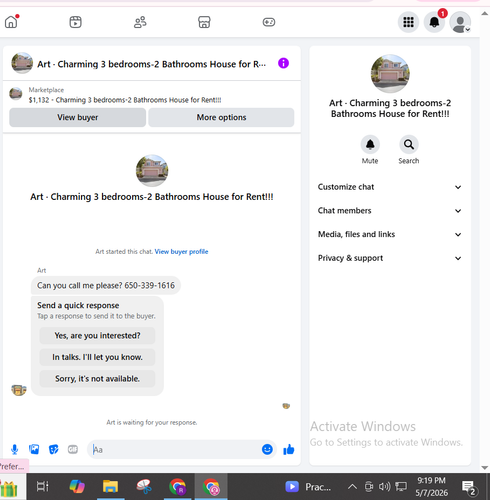Mute this conversation with bell icon
Screen dimensions: 490x500
click(370, 145)
